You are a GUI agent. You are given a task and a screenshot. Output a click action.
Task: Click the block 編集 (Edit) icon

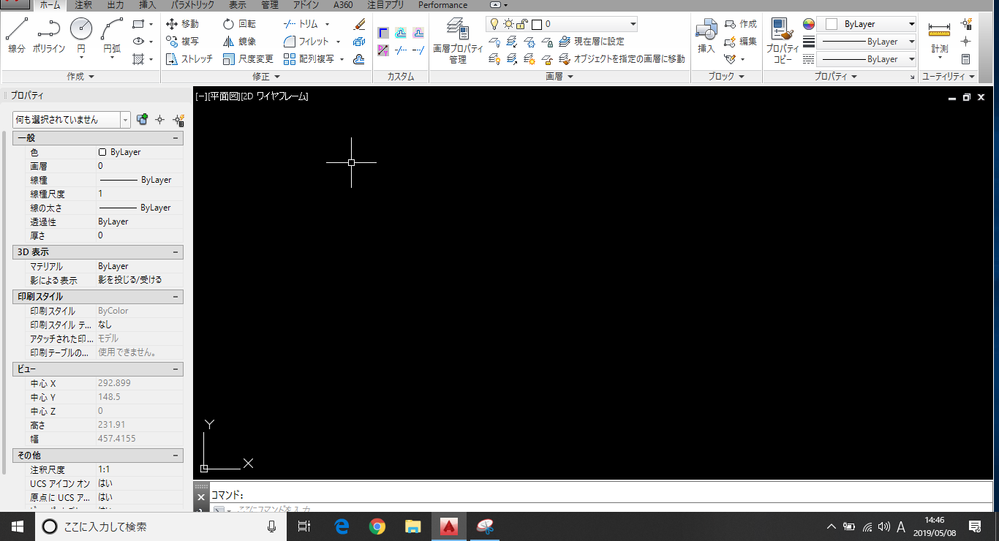tap(740, 41)
